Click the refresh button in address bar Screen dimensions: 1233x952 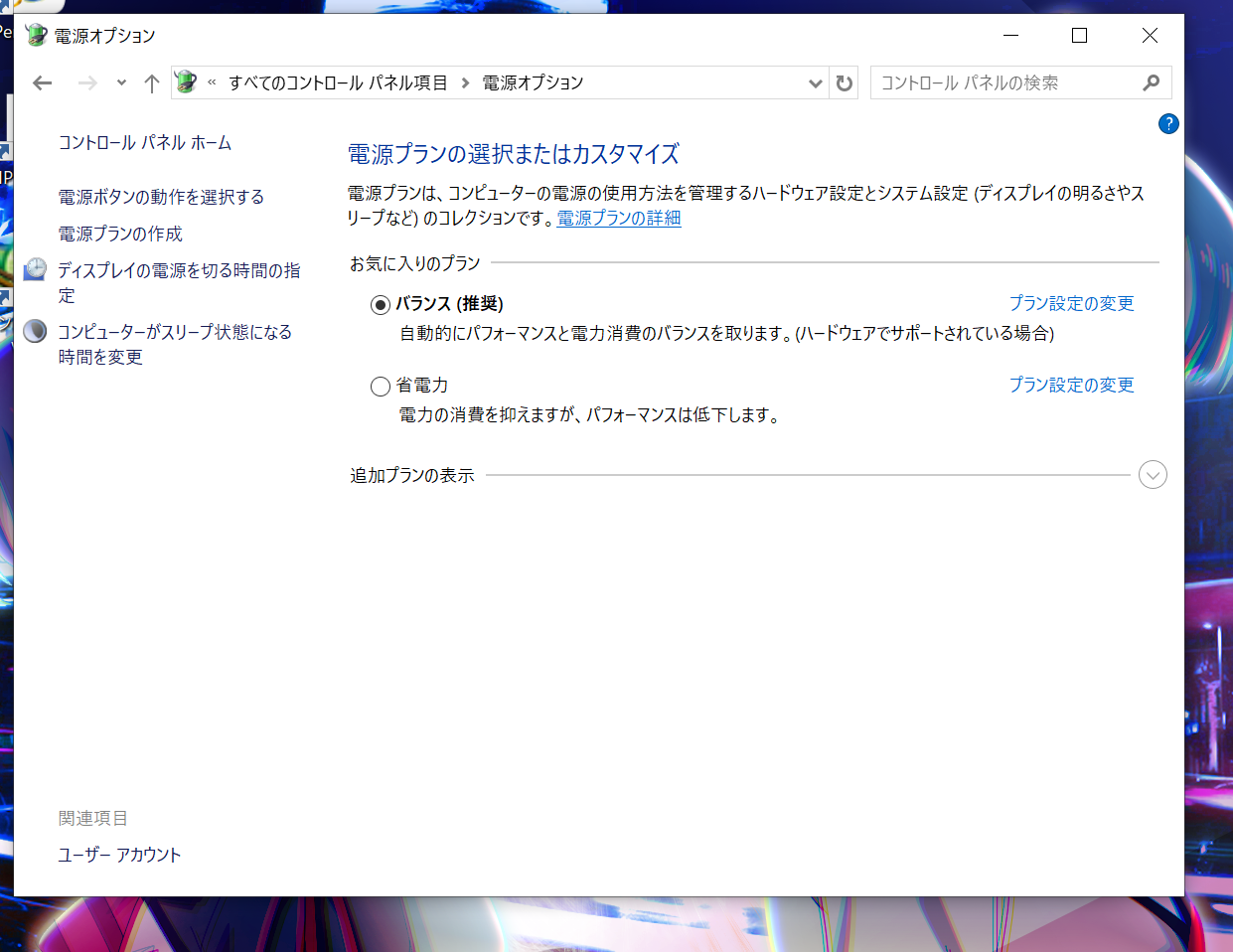click(845, 83)
